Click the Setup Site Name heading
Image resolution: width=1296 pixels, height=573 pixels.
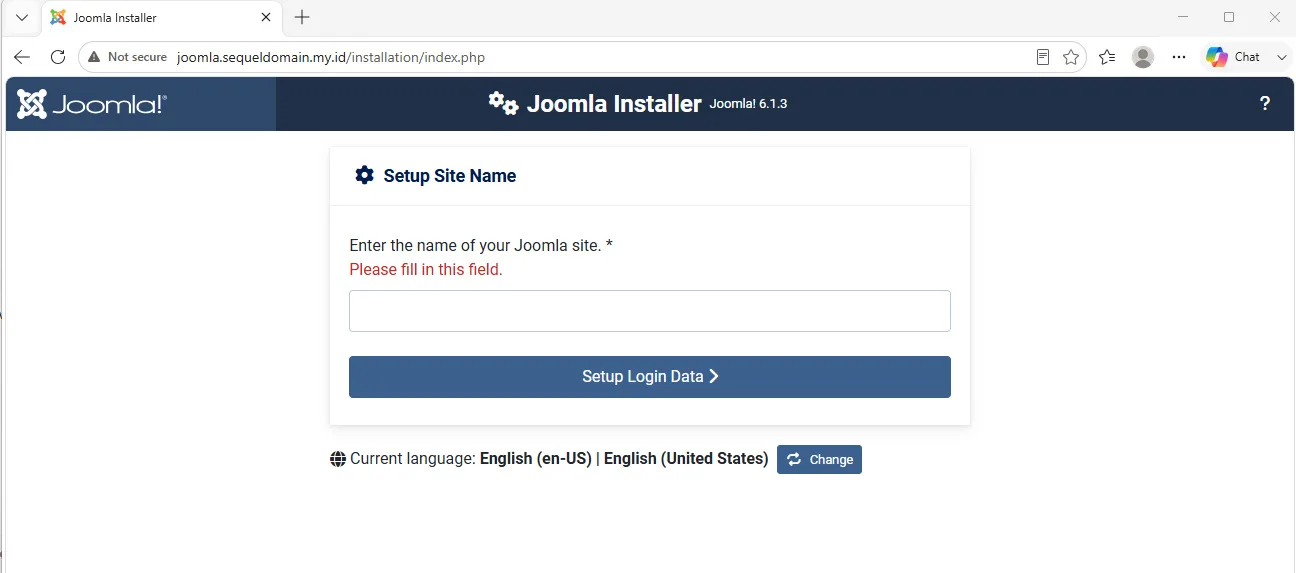pos(450,176)
